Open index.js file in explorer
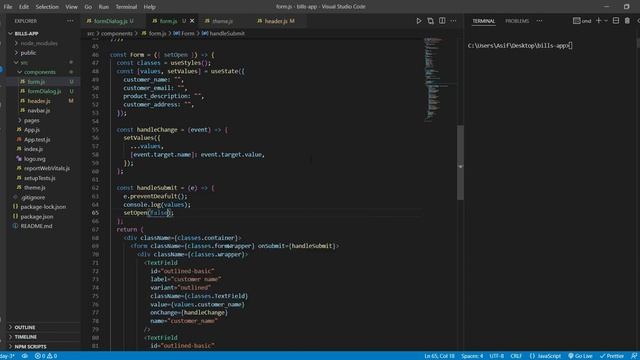The height and width of the screenshot is (360, 640). (33, 149)
